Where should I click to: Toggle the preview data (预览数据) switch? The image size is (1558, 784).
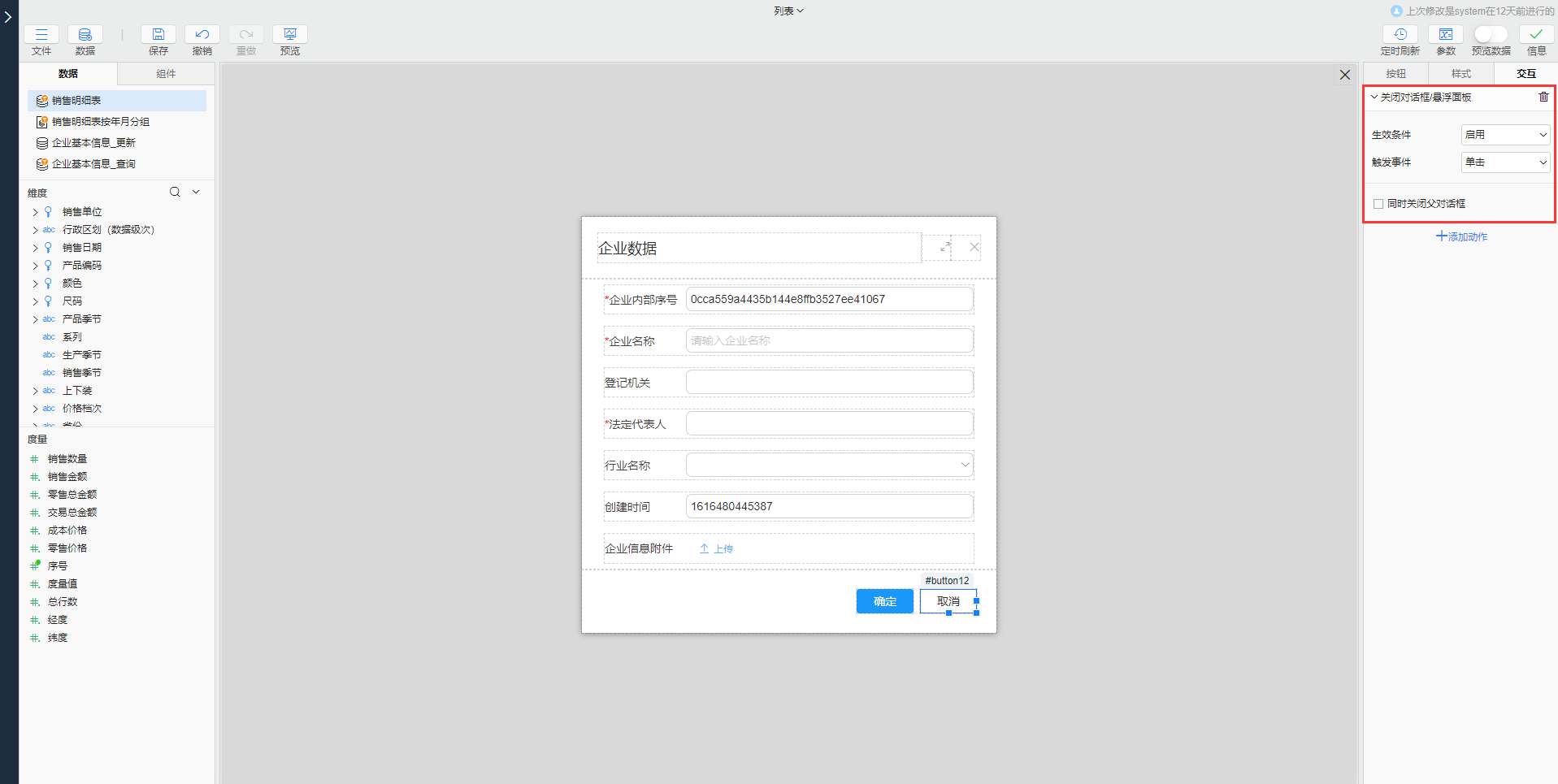point(1491,35)
